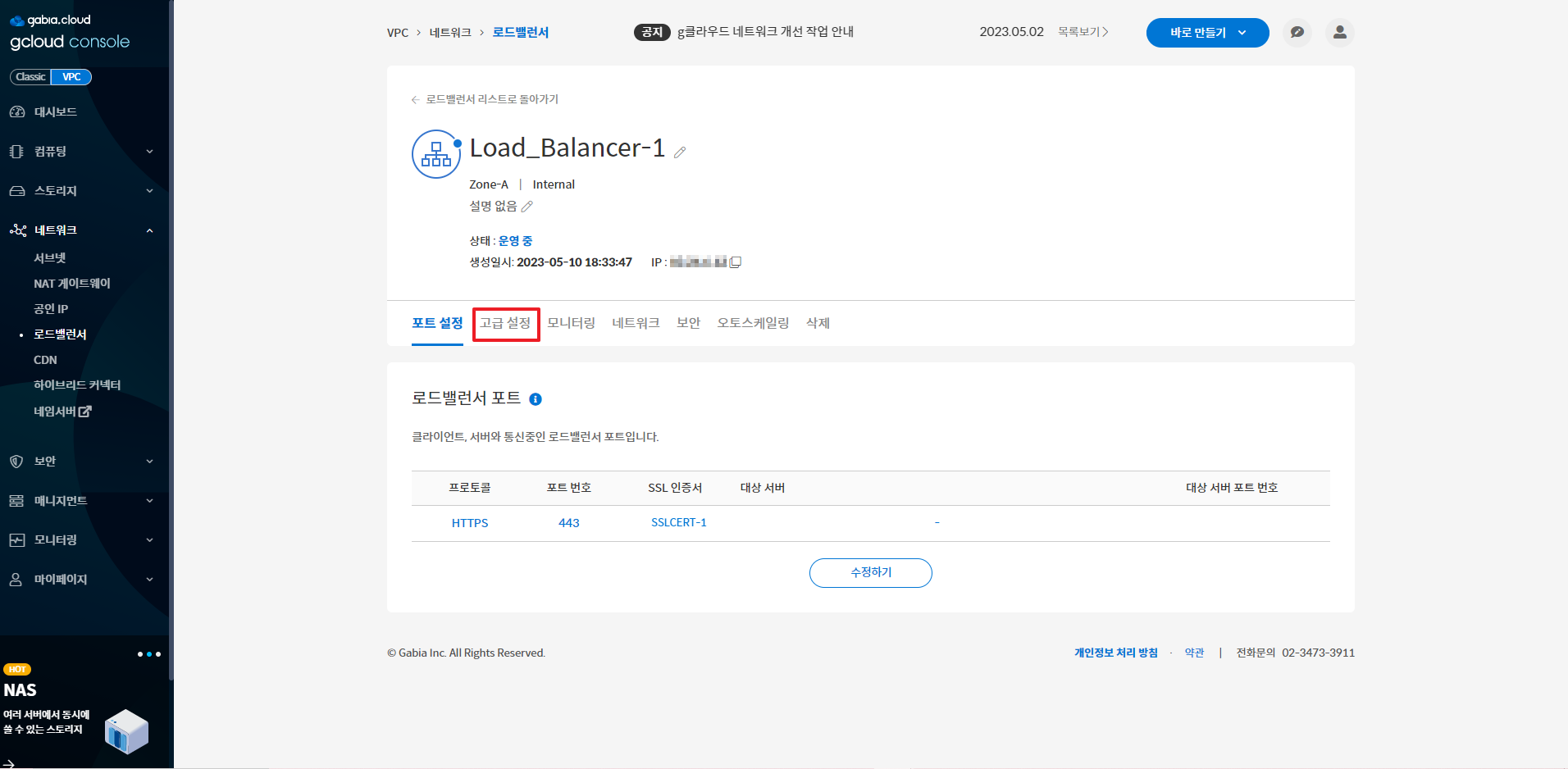Click the 443 port number cell

pos(569,523)
